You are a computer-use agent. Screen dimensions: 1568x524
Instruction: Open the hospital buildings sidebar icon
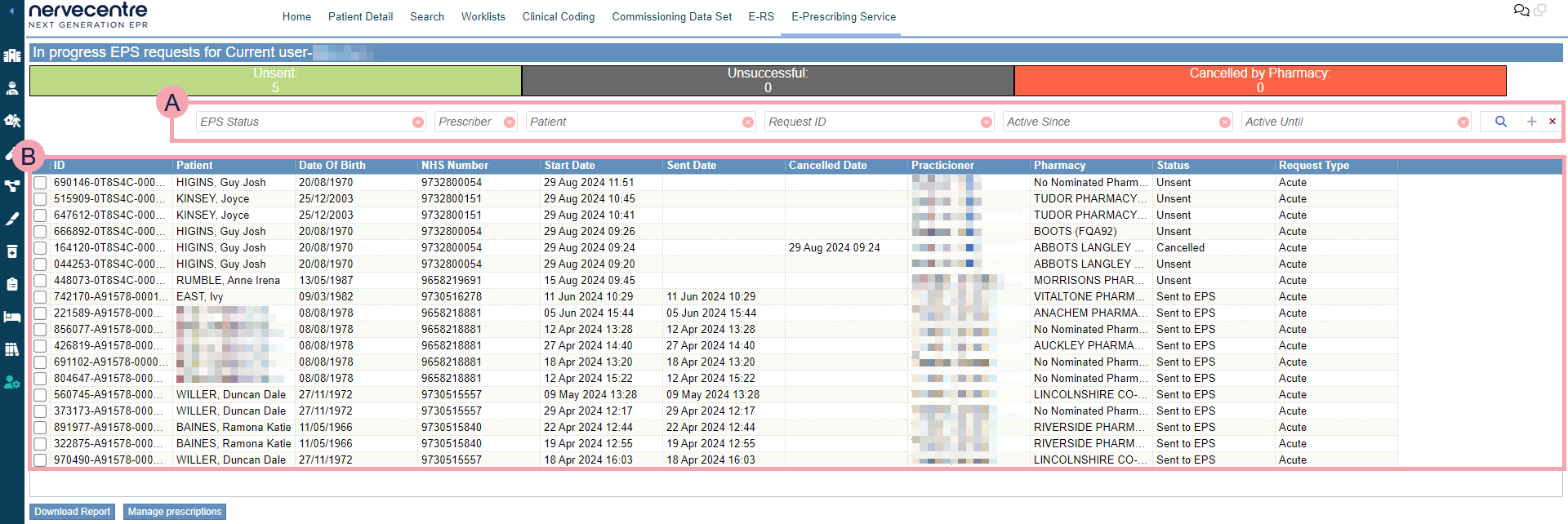12,56
